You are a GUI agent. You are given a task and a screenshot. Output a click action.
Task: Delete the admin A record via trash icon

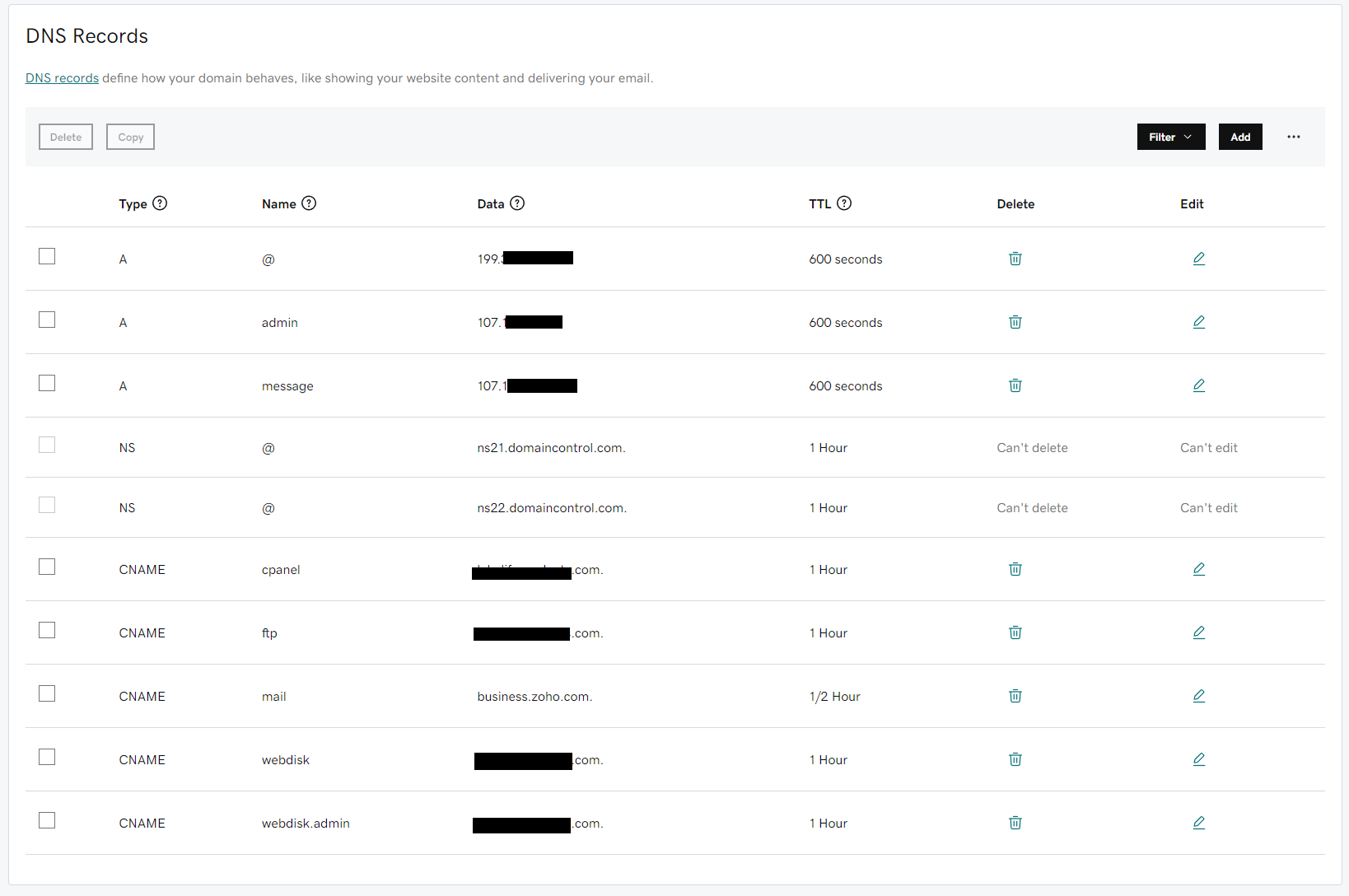coord(1015,322)
